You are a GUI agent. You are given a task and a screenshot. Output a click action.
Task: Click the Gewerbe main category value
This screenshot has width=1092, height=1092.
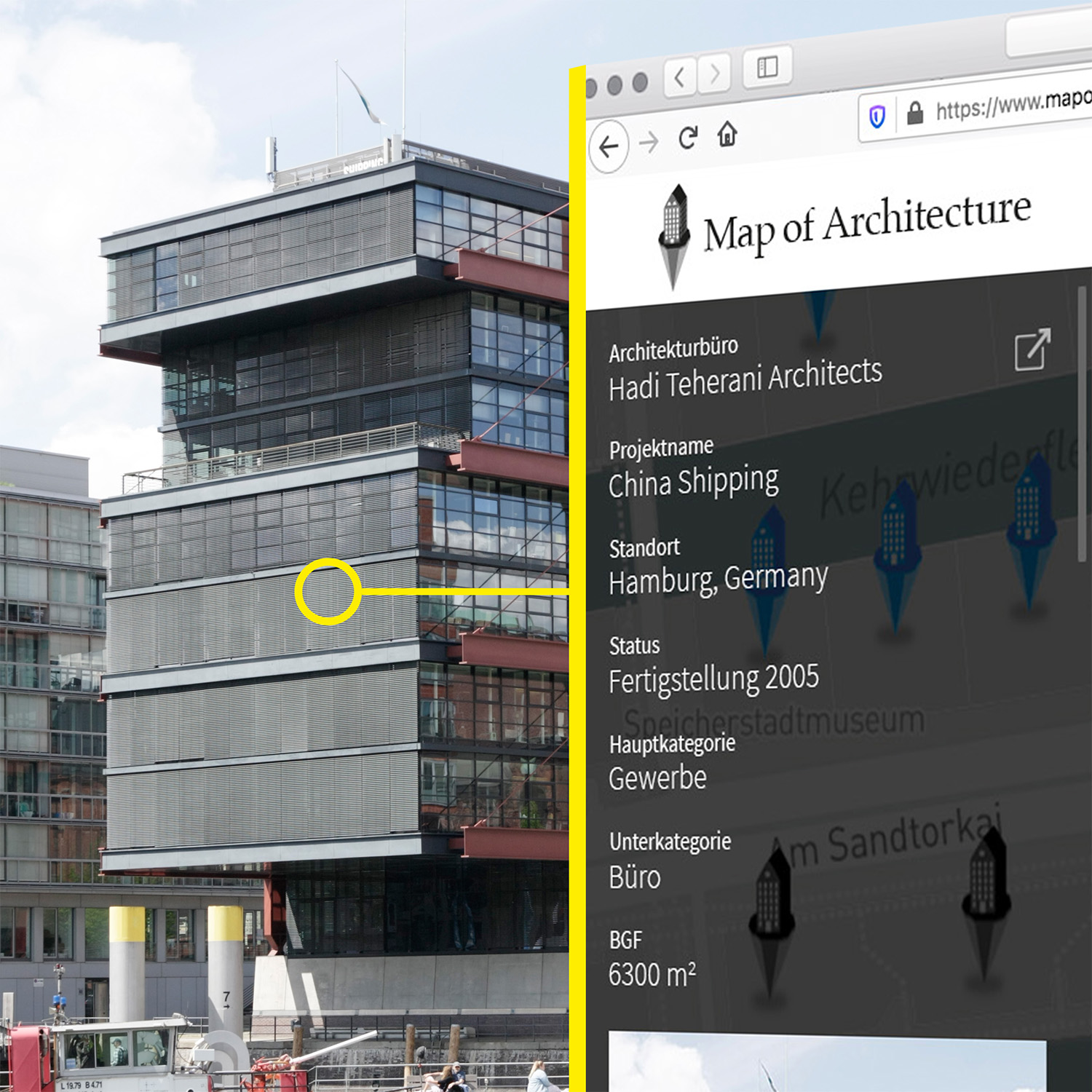657,778
